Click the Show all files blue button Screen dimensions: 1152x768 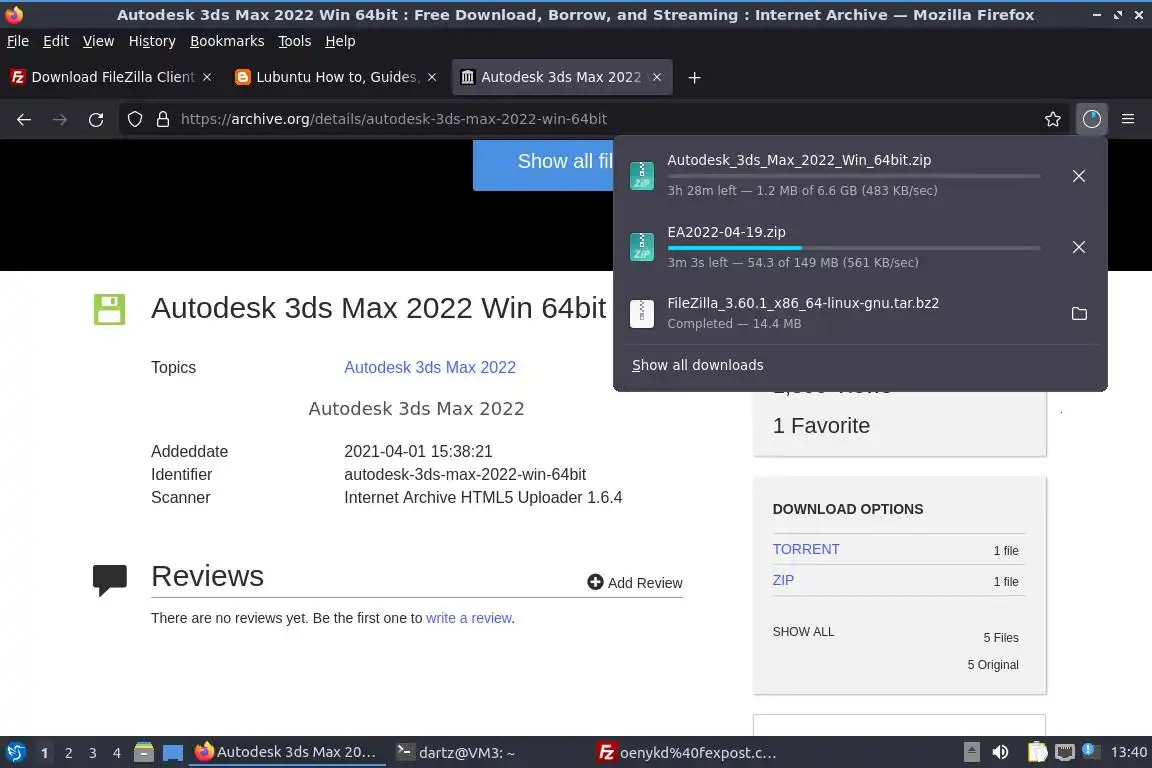coord(544,165)
